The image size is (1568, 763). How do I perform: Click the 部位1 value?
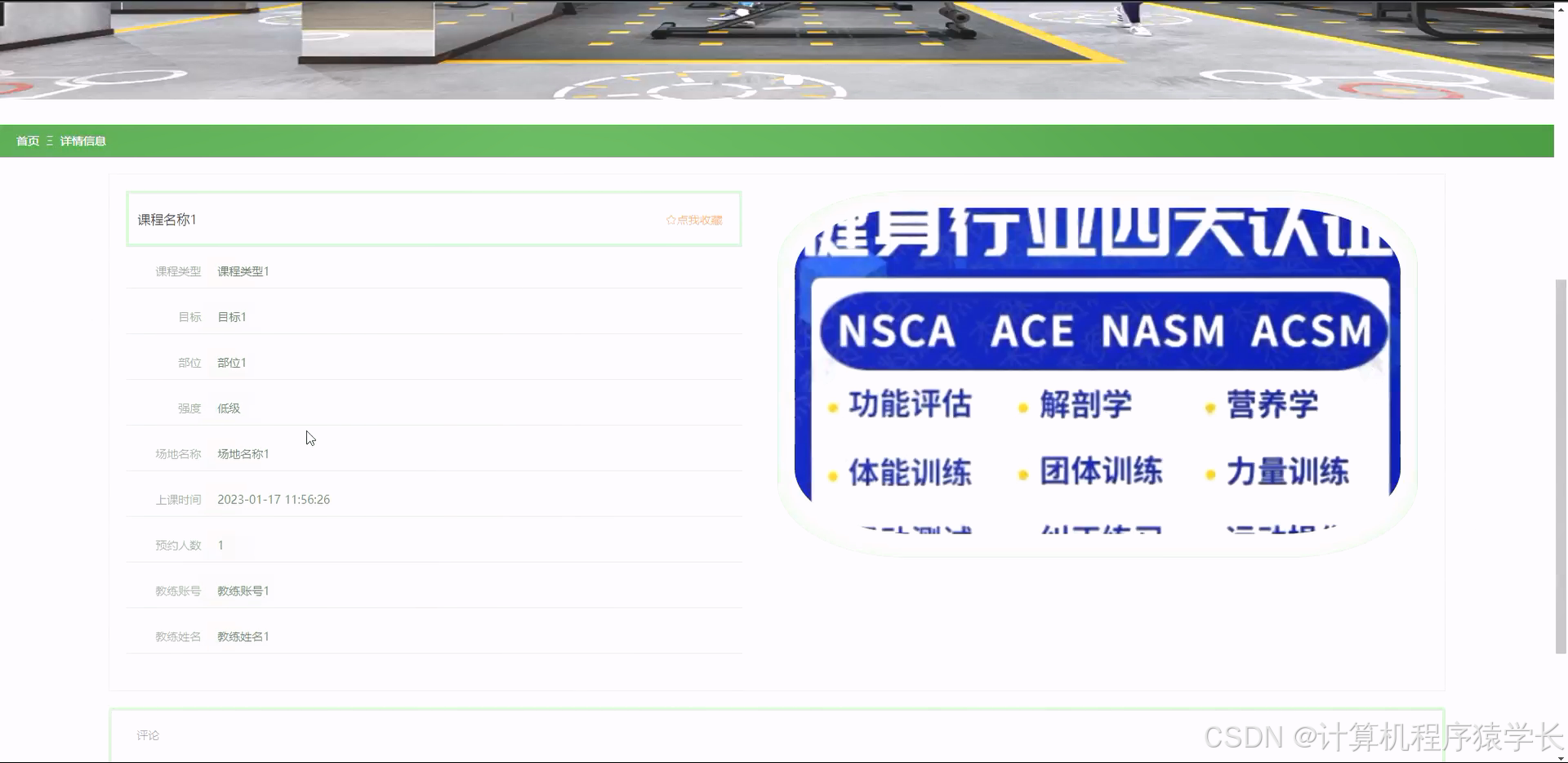[x=232, y=363]
